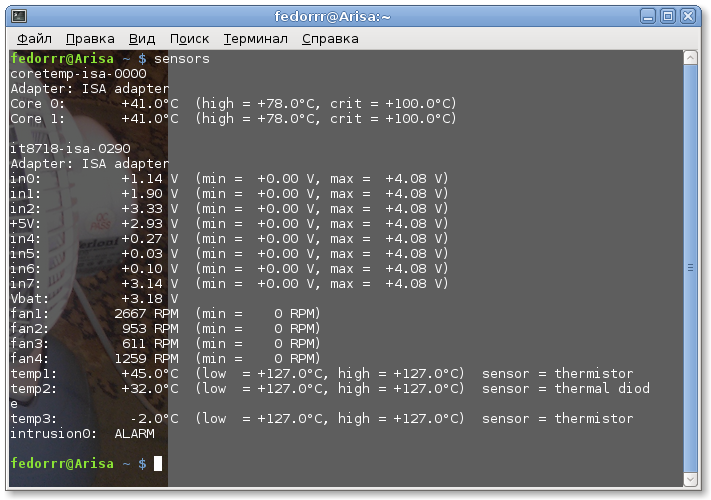
Task: Click the scrollbar down arrow
Action: click(x=689, y=476)
